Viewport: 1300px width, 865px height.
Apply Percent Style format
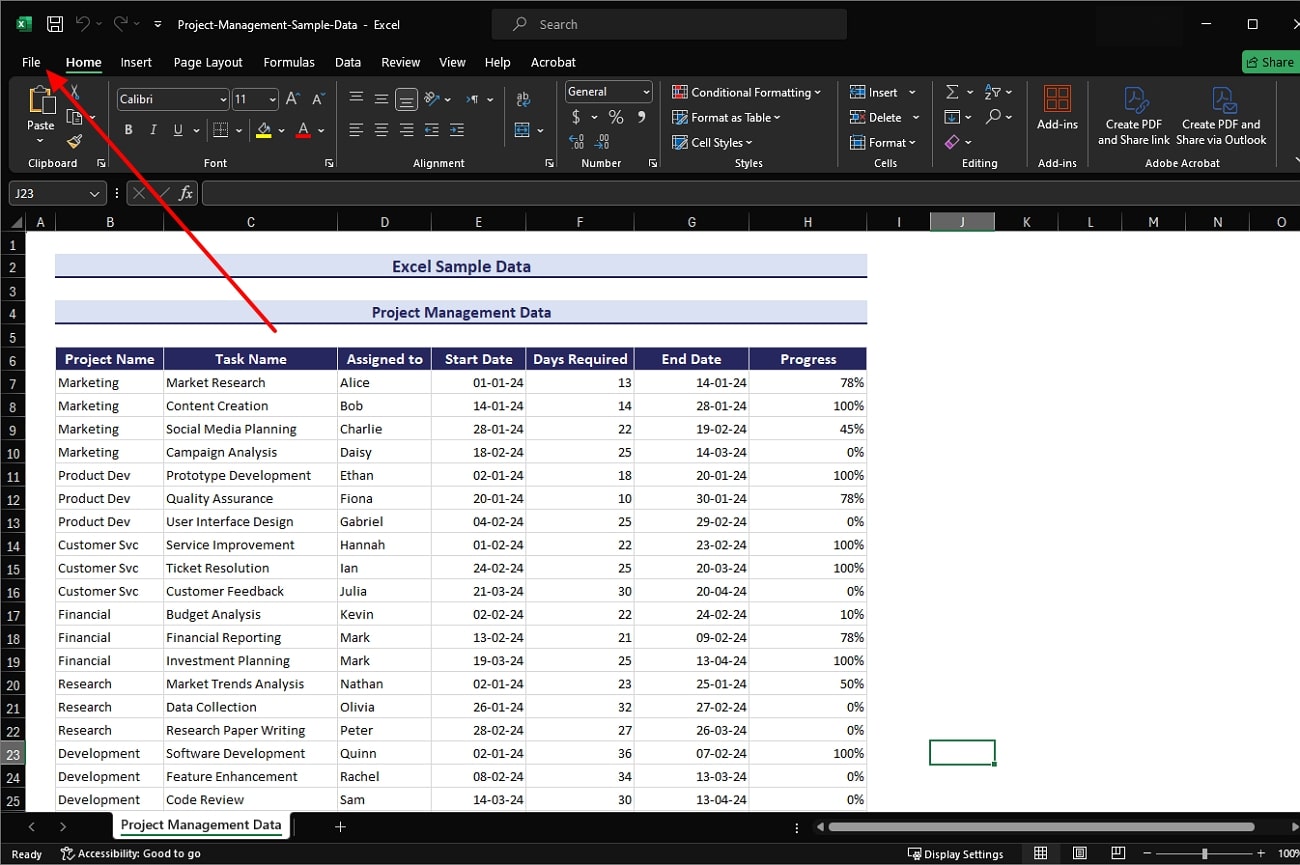(x=616, y=117)
